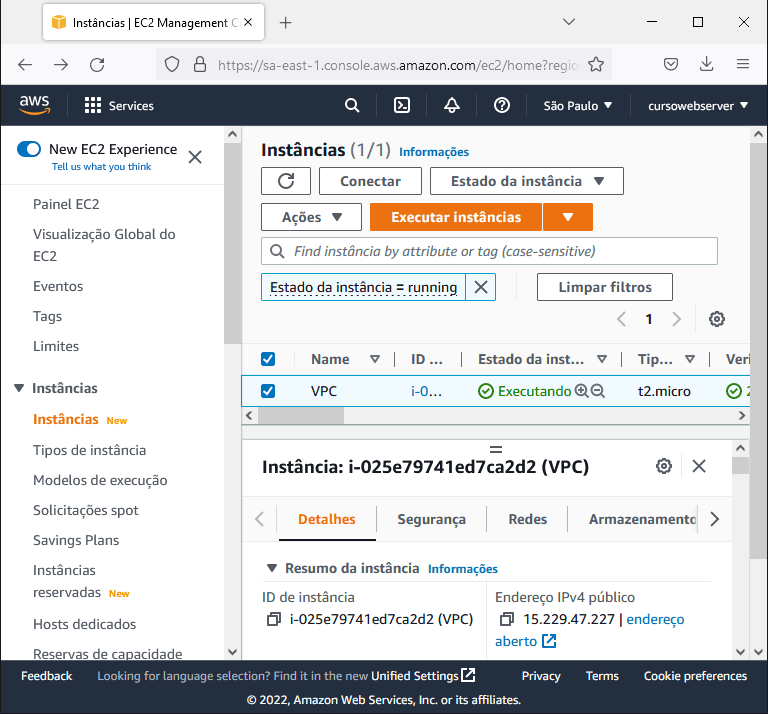Viewport: 768px width, 714px height.
Task: List all tabs dropdown arrow
Action: (x=569, y=22)
